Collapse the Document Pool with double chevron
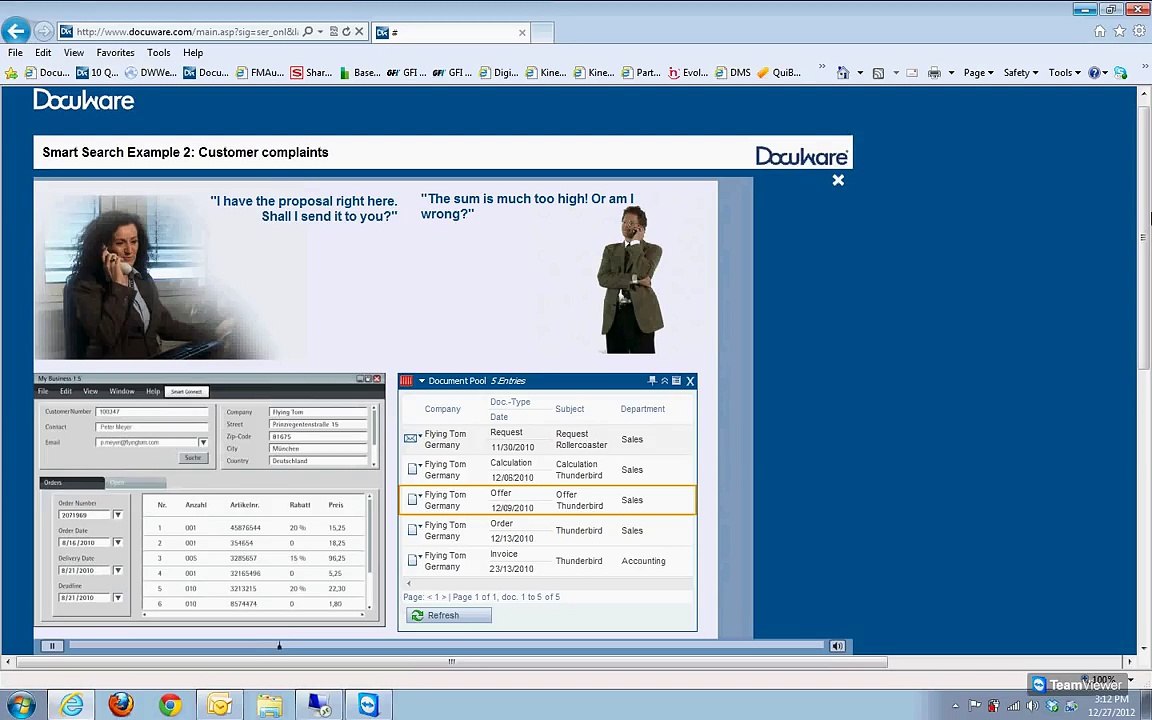This screenshot has height=720, width=1152. click(x=664, y=381)
